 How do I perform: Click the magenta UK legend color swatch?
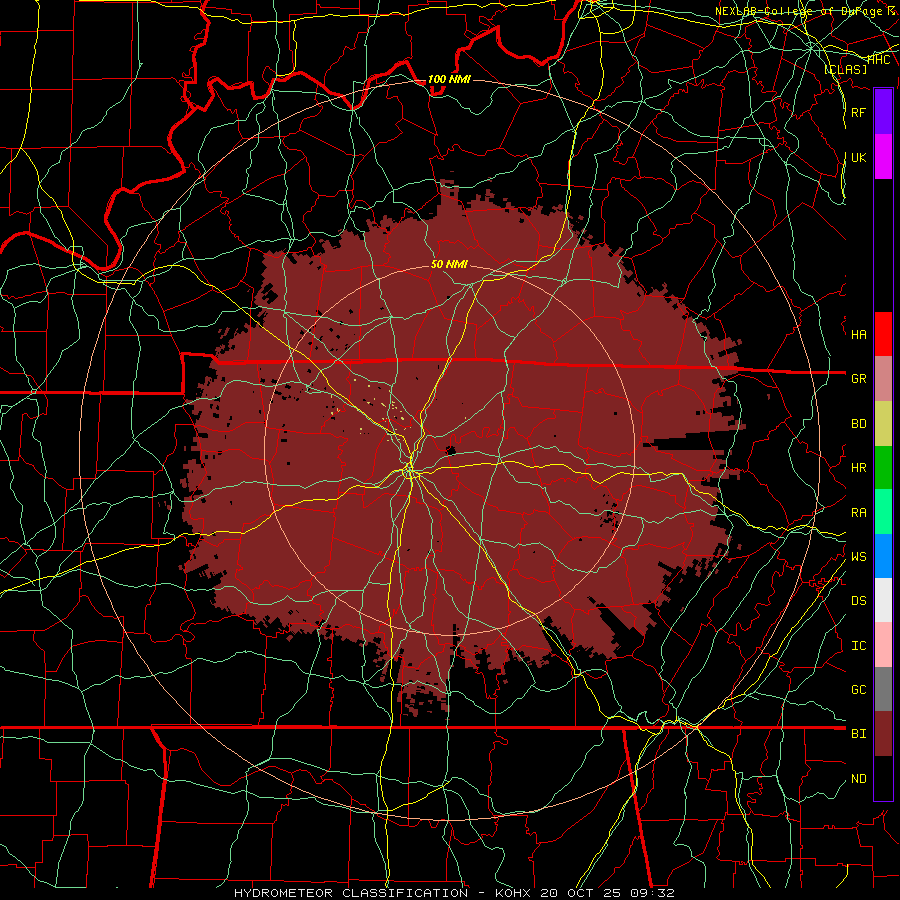pyautogui.click(x=883, y=156)
